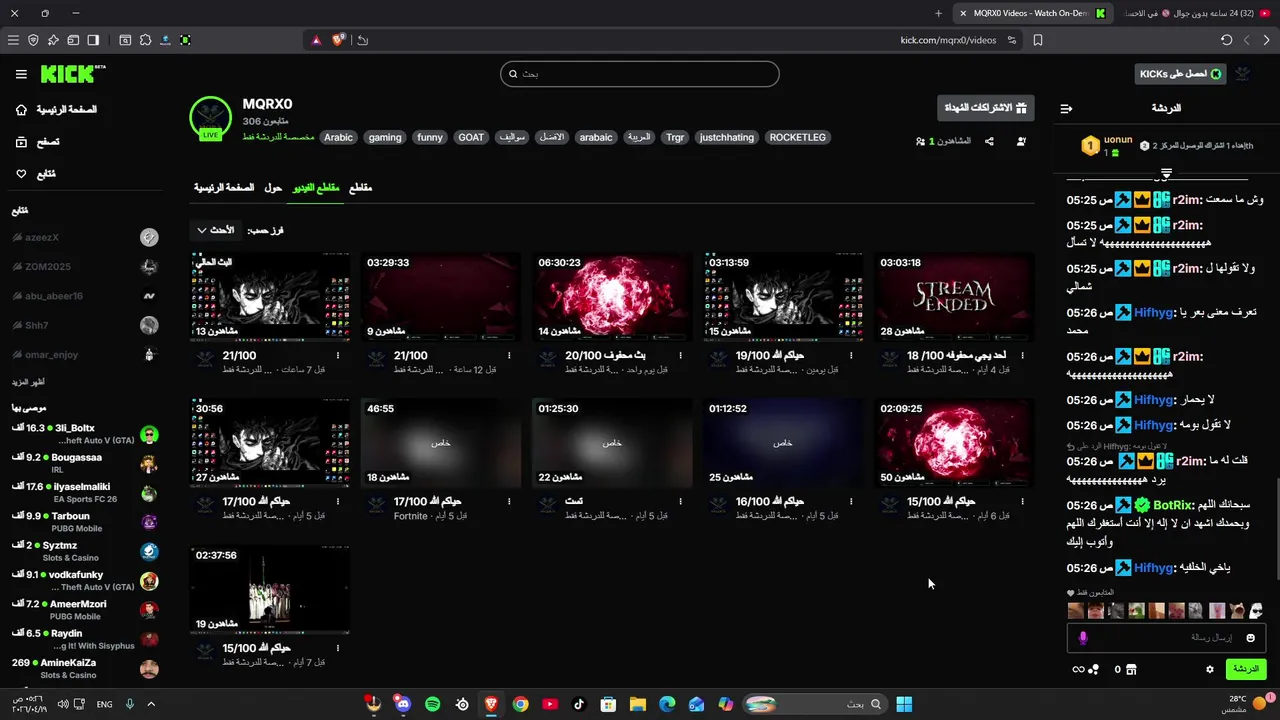The width and height of the screenshot is (1280, 720).
Task: Open the chat shop store icon
Action: point(1132,669)
